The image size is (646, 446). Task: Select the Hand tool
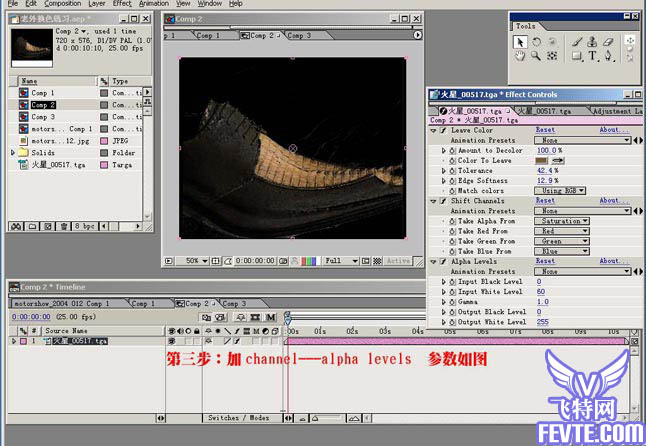coord(520,56)
